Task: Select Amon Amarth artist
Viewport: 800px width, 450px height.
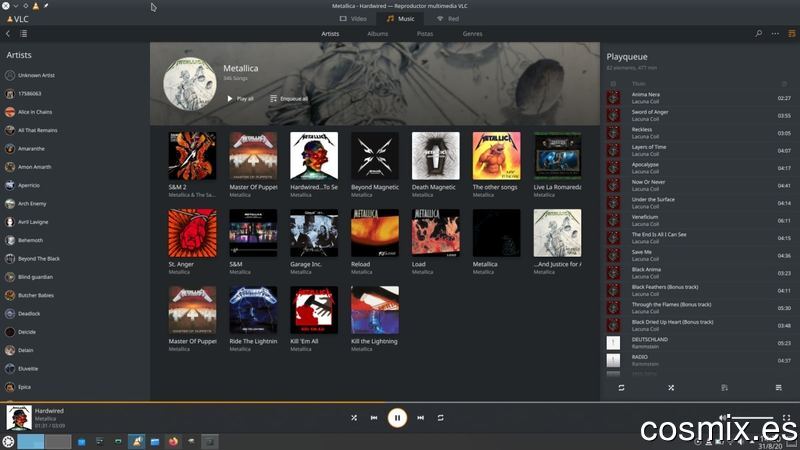Action: pyautogui.click(x=74, y=167)
